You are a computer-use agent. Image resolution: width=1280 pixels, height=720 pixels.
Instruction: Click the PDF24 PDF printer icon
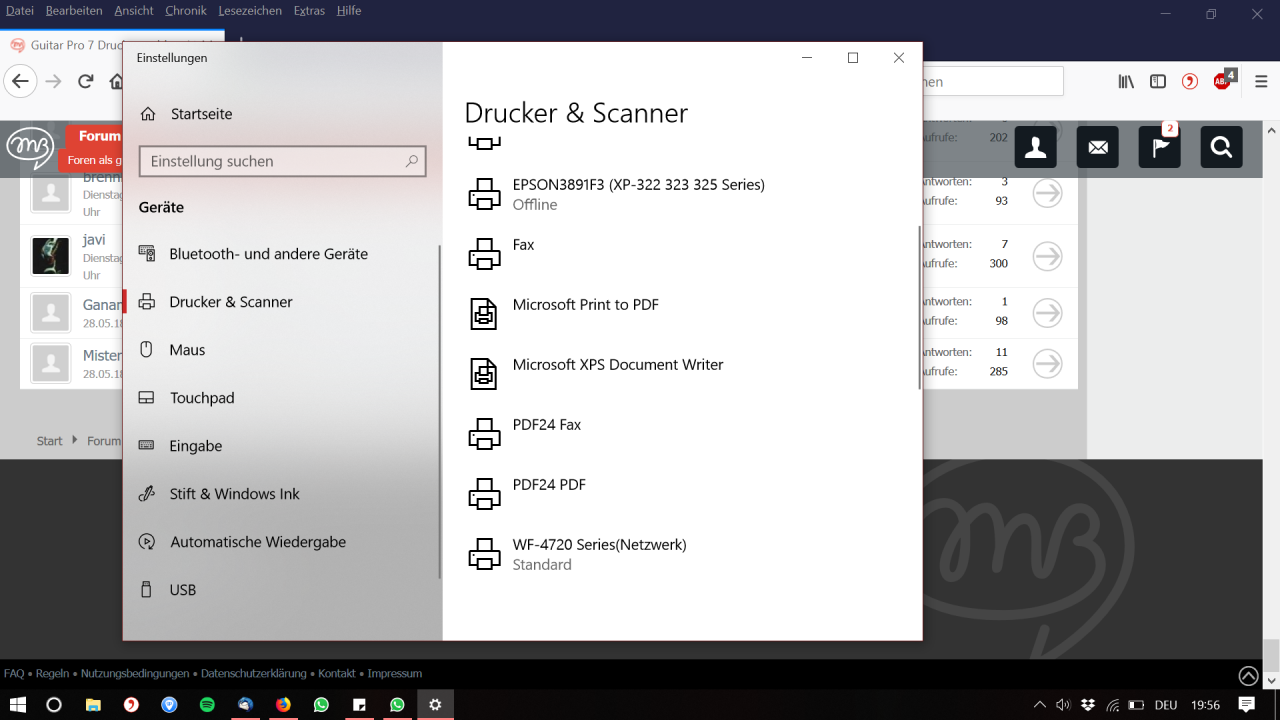(484, 494)
